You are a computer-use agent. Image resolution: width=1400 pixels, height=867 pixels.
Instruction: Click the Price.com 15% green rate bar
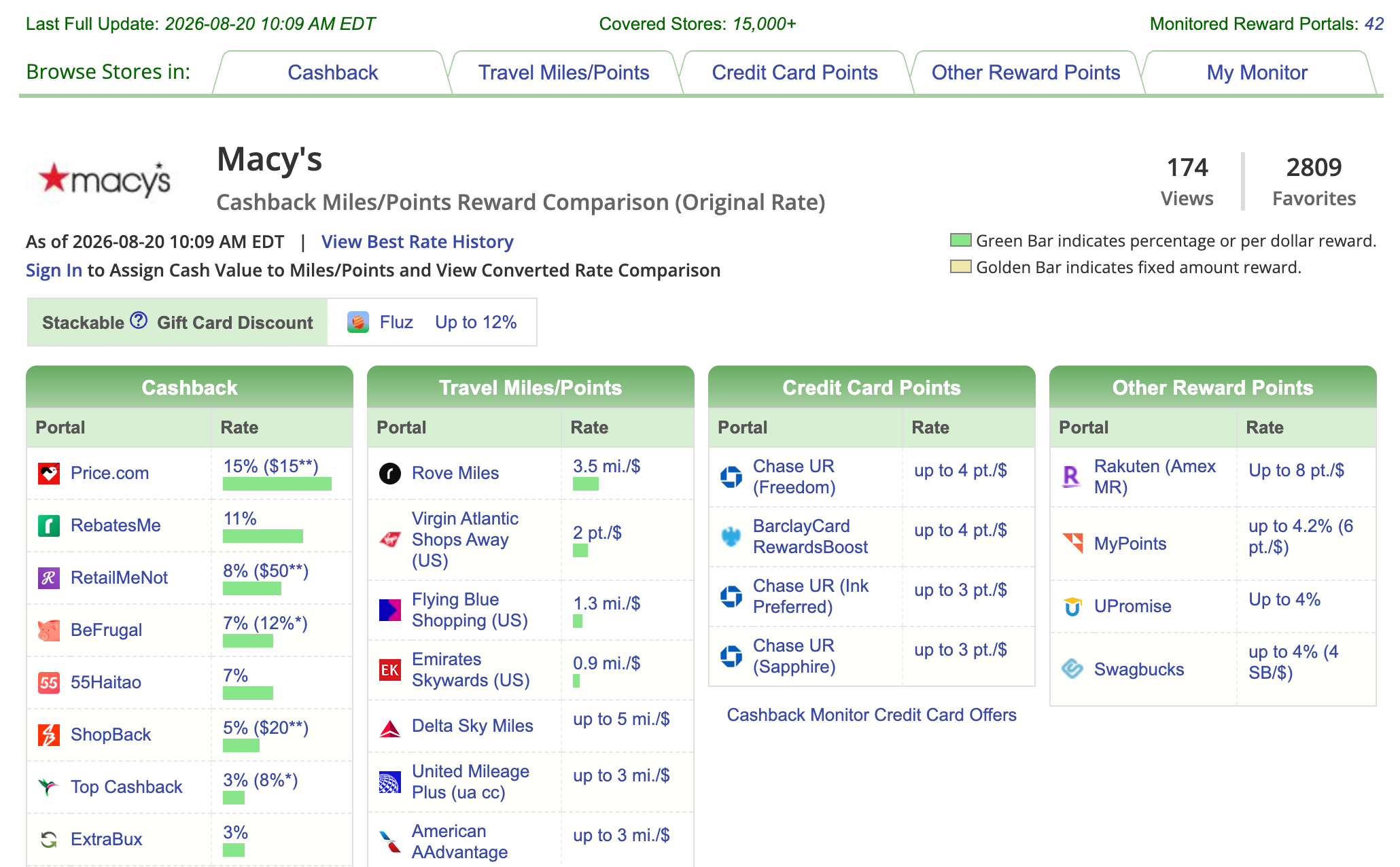coord(277,484)
